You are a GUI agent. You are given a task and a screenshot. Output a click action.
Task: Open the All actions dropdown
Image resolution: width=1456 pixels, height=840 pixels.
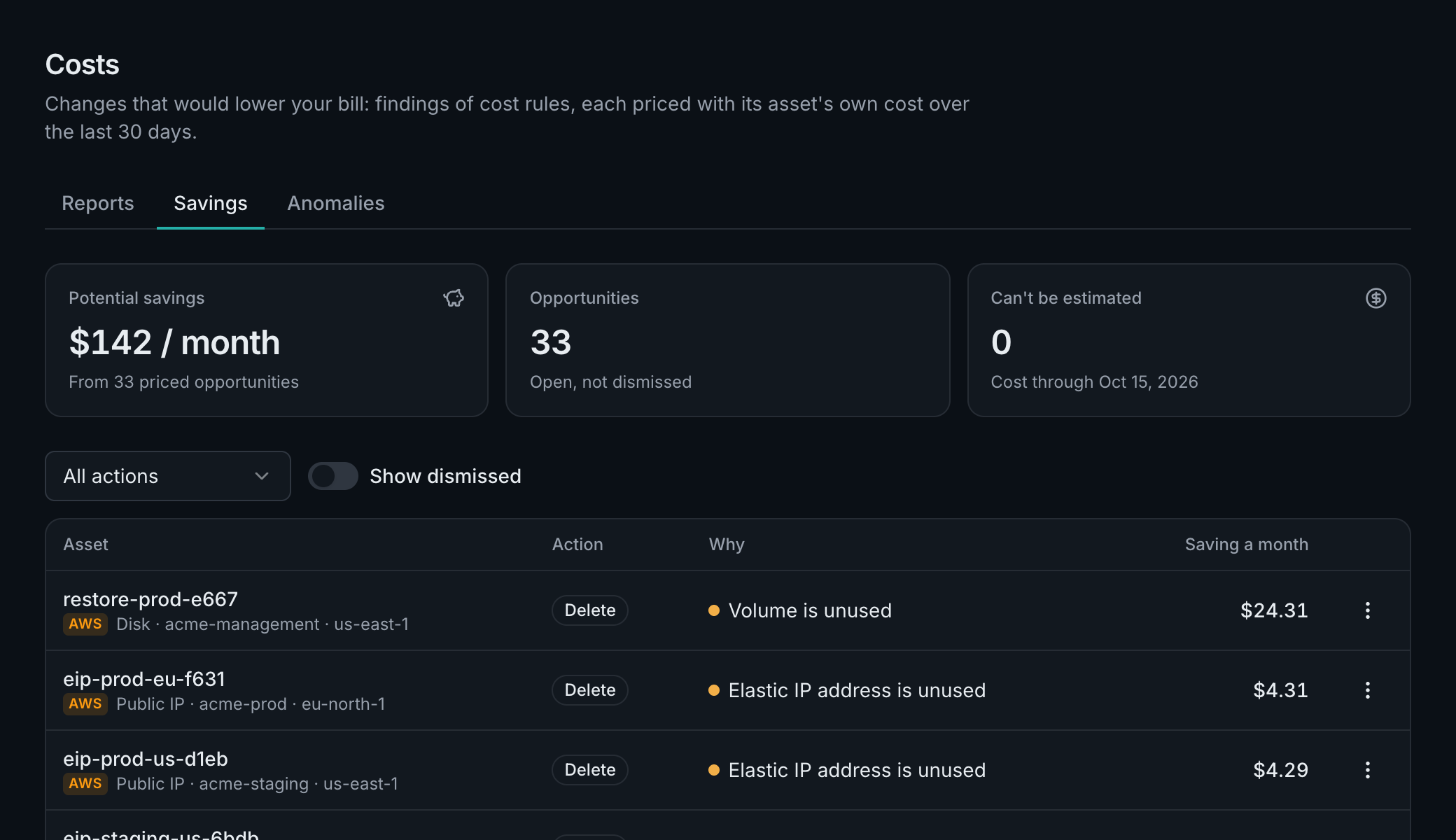coord(168,476)
